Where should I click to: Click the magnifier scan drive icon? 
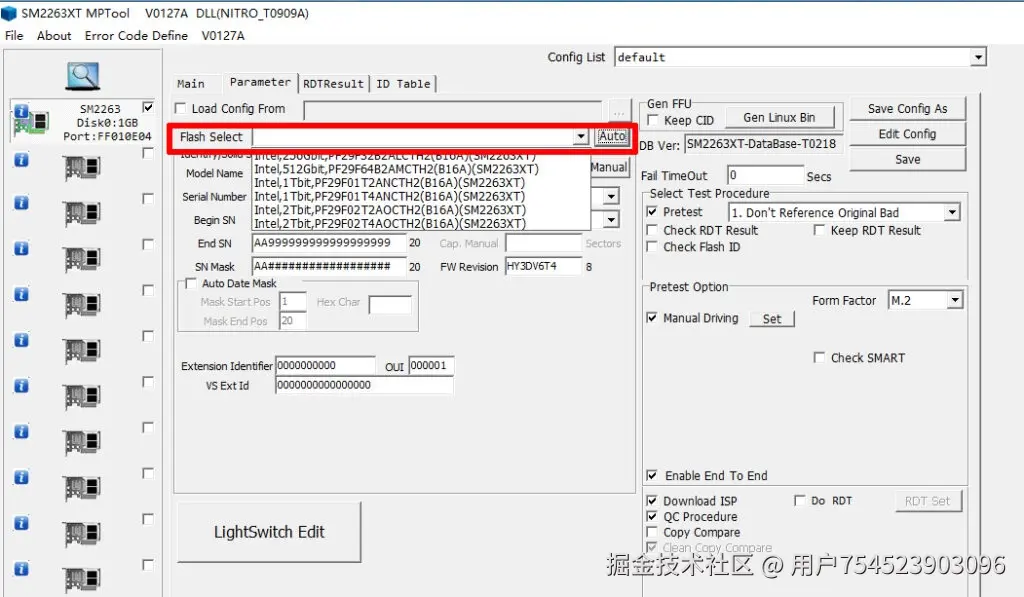[x=83, y=76]
